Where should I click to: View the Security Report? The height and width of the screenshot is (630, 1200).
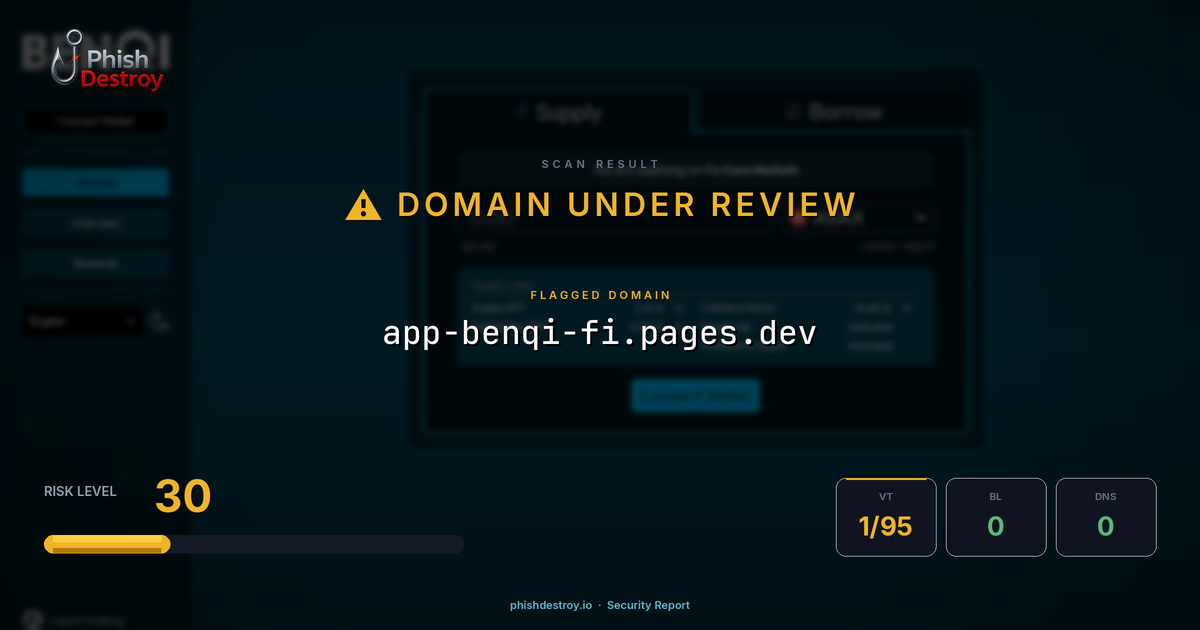coord(648,605)
